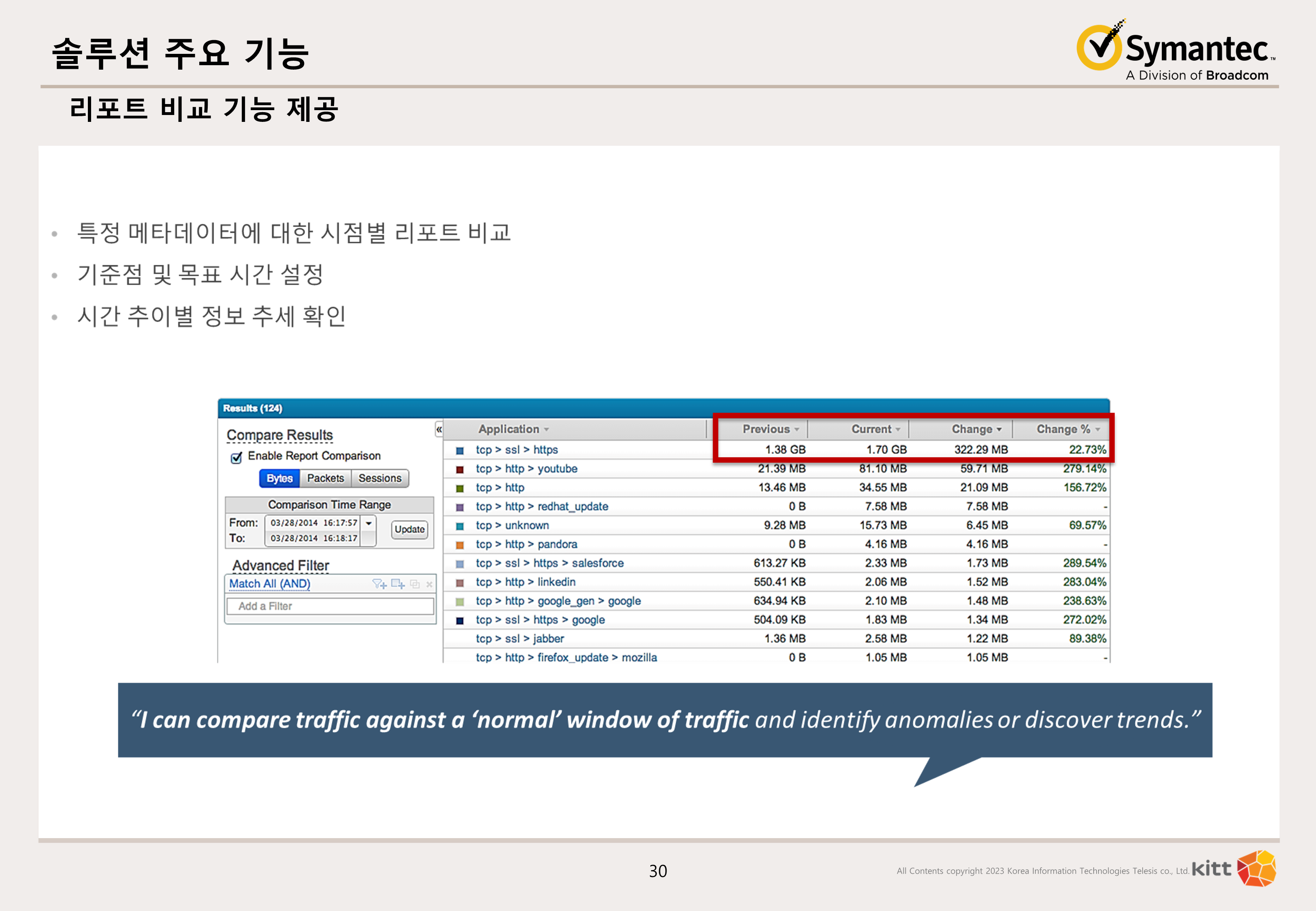The width and height of the screenshot is (1316, 911).
Task: Click the Symantec logo
Action: tap(1175, 51)
